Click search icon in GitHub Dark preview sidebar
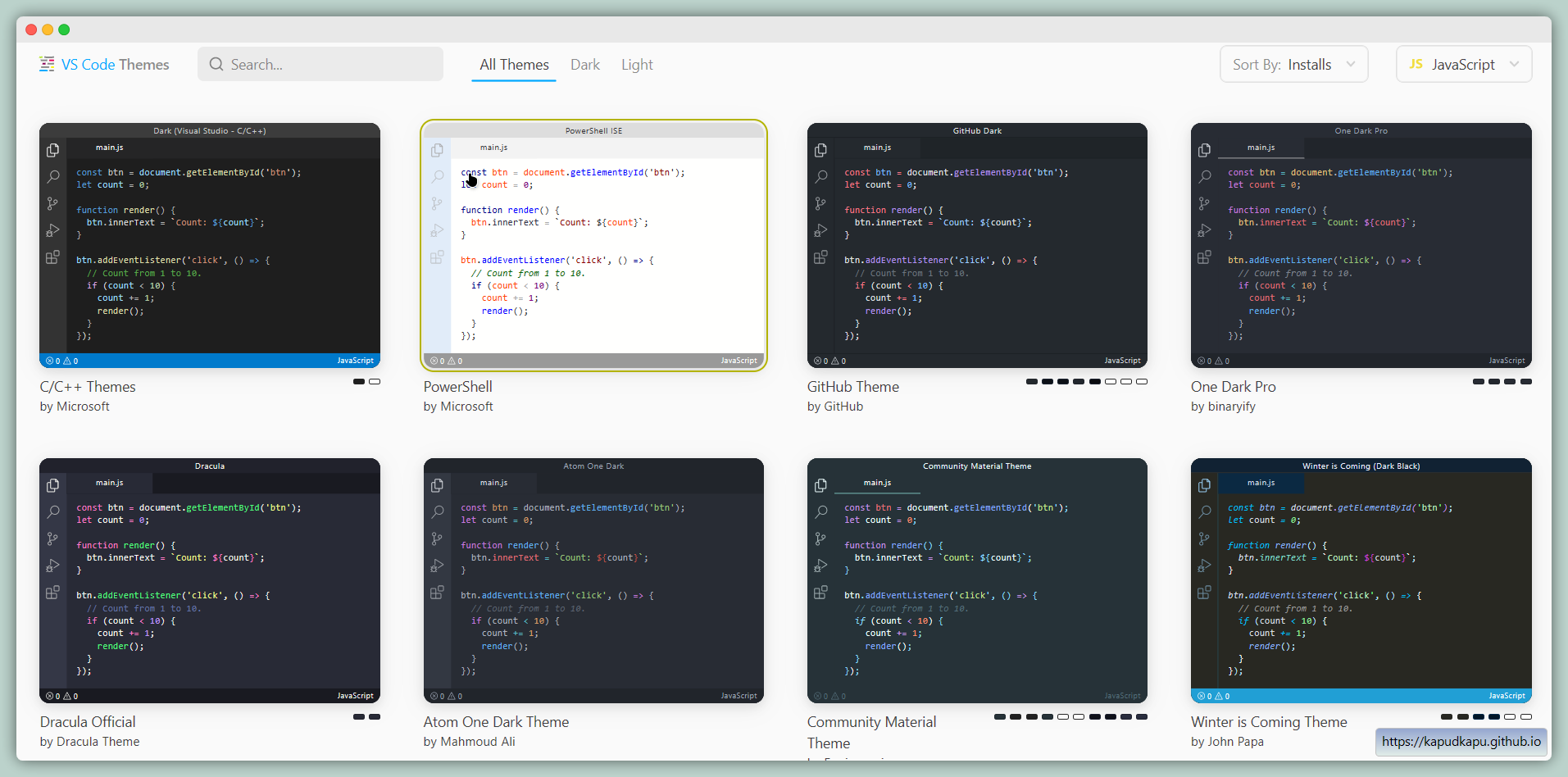The width and height of the screenshot is (1568, 777). [820, 176]
